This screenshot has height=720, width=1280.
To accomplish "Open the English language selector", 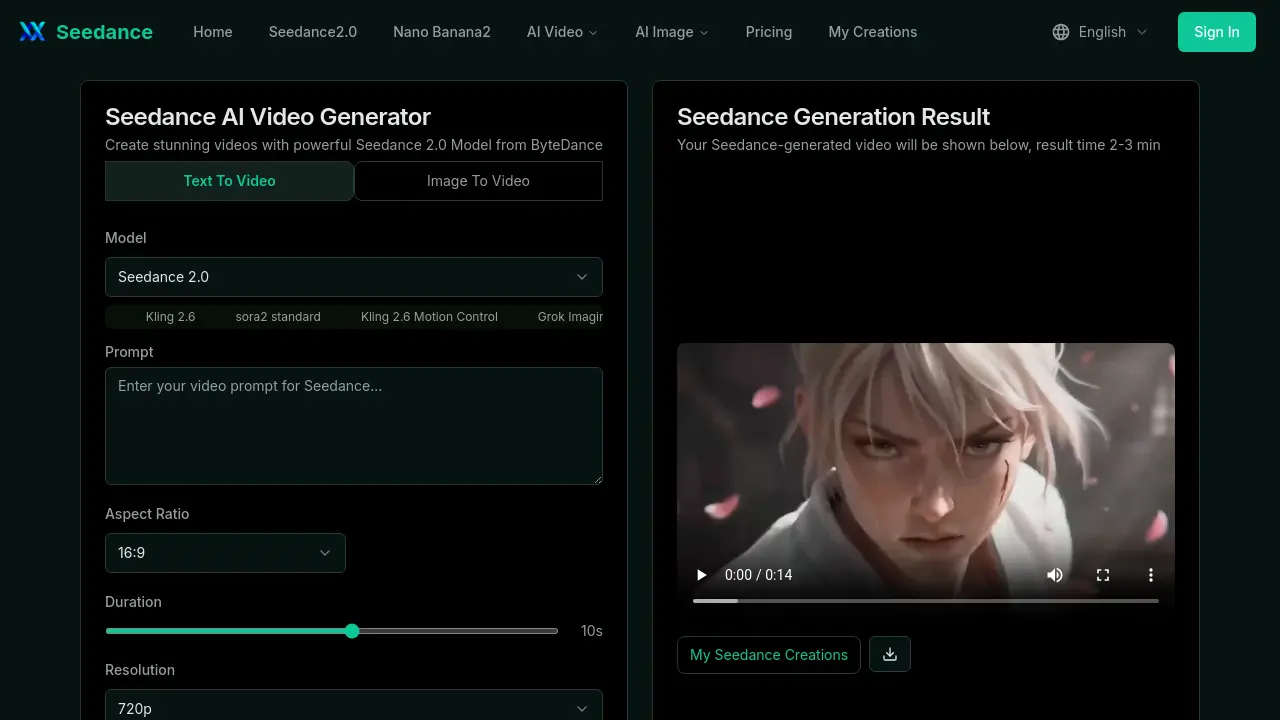I will [1100, 32].
